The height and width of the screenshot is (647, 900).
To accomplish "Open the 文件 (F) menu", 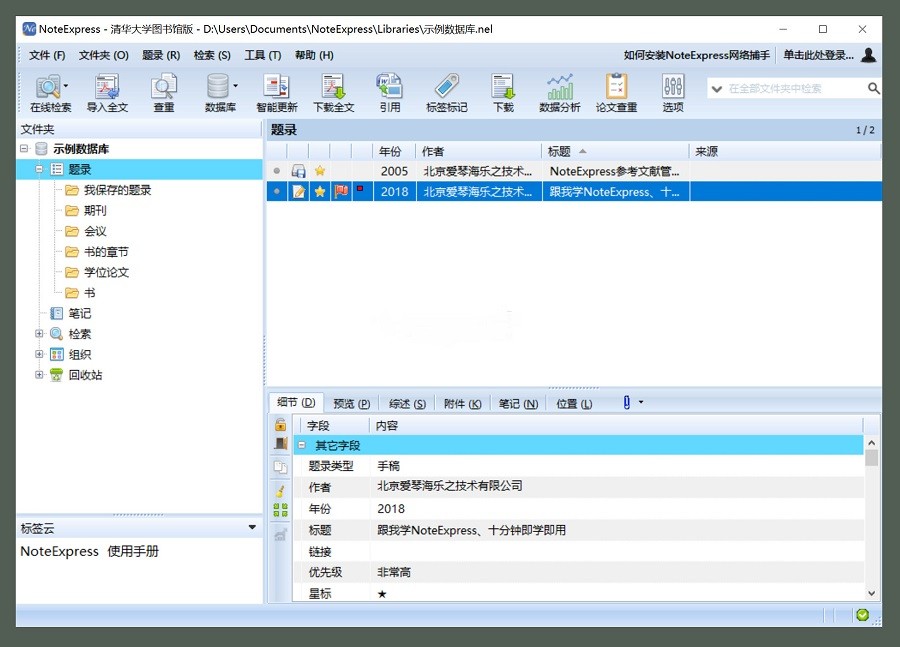I will pos(47,55).
